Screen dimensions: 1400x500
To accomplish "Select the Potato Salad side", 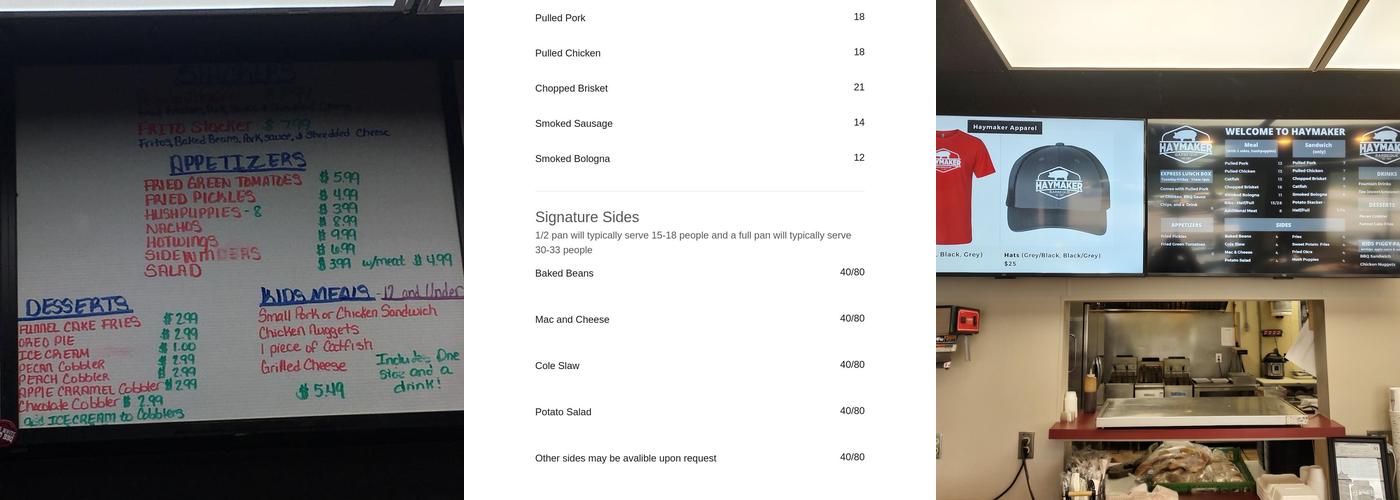I will click(563, 412).
